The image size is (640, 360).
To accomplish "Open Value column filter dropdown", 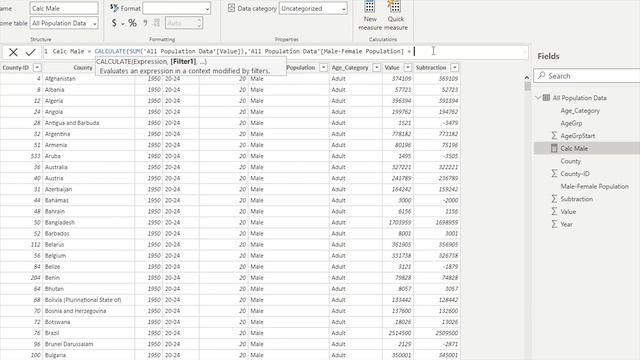I will click(407, 67).
